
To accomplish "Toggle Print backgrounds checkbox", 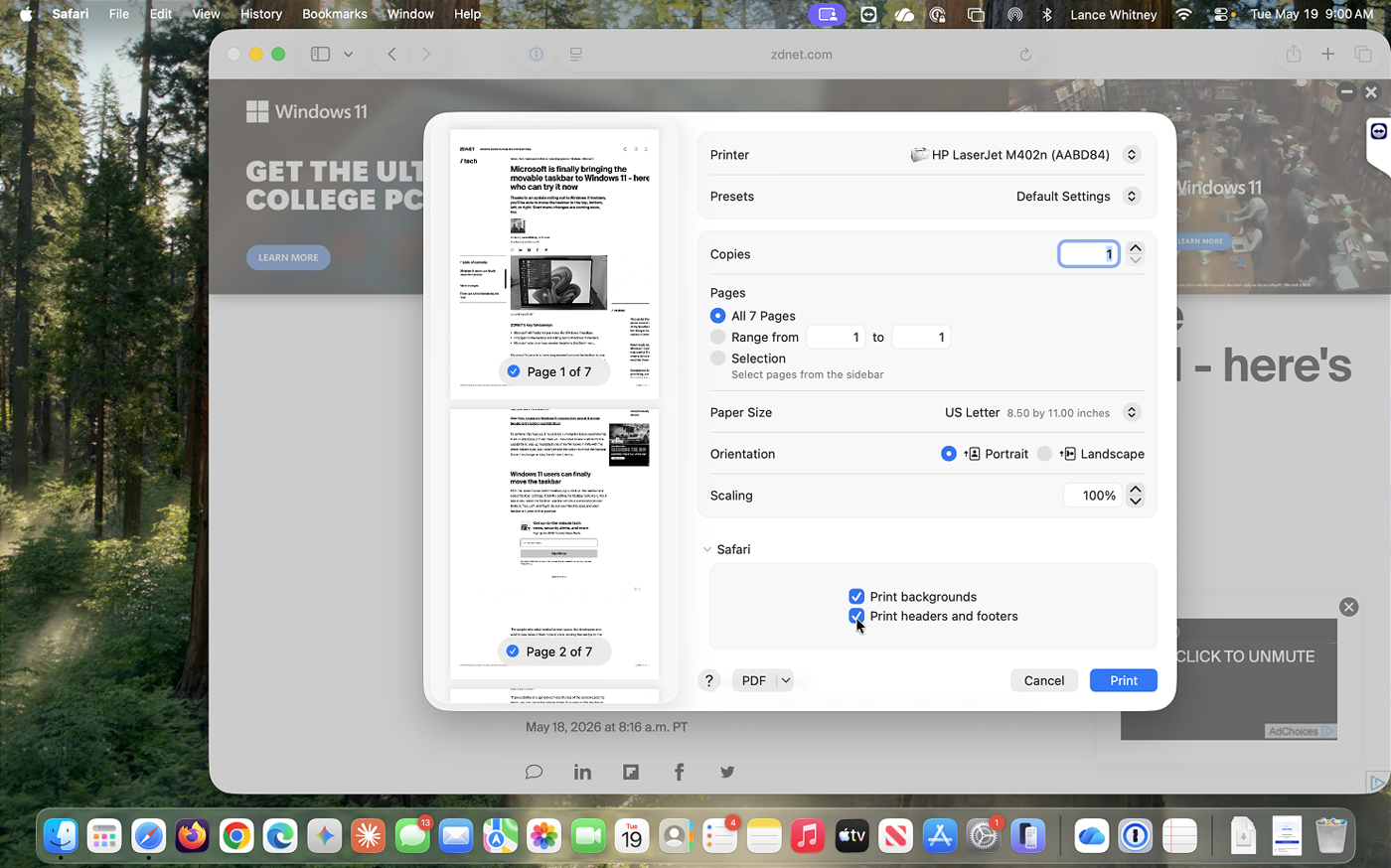I will click(x=856, y=596).
